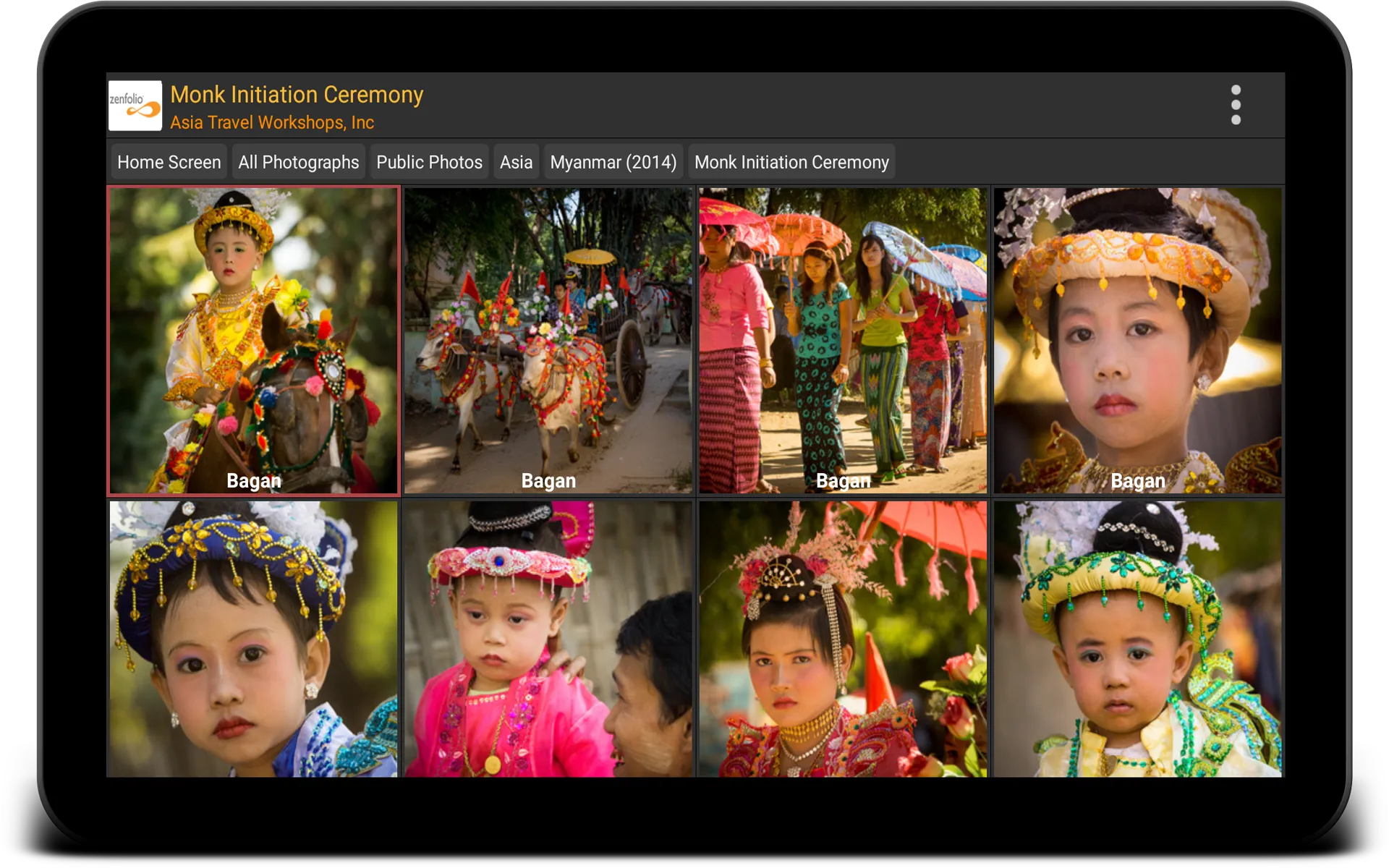Open photo of woman with floral headdress
This screenshot has width=1389, height=868.
843,639
